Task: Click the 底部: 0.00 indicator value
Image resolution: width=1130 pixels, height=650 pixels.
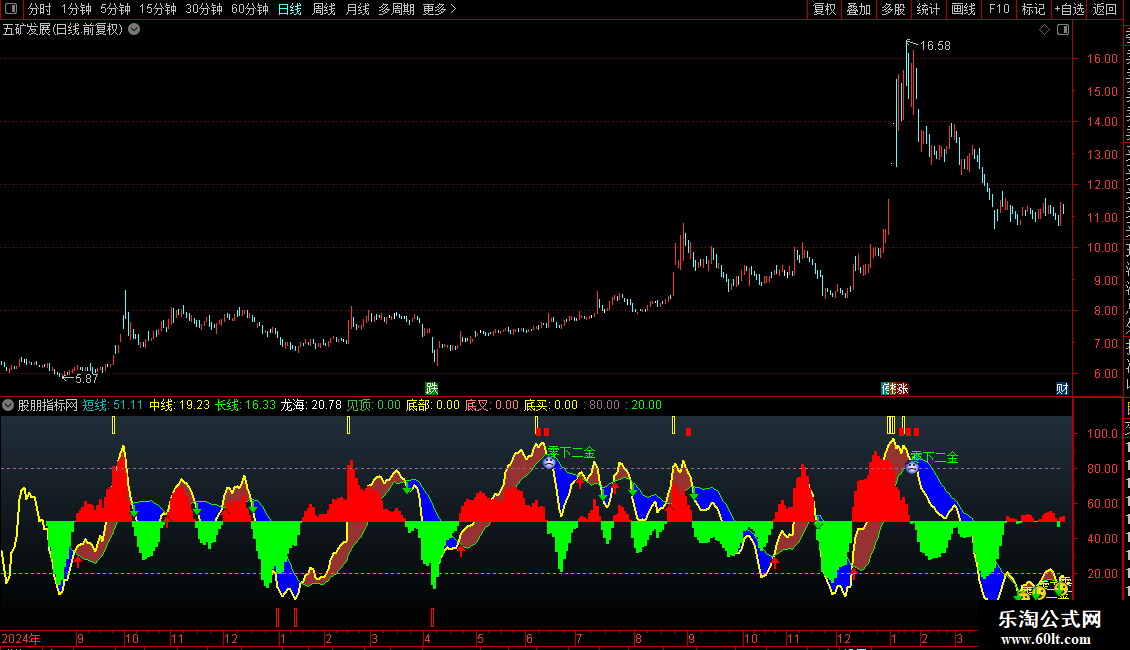Action: coord(432,405)
